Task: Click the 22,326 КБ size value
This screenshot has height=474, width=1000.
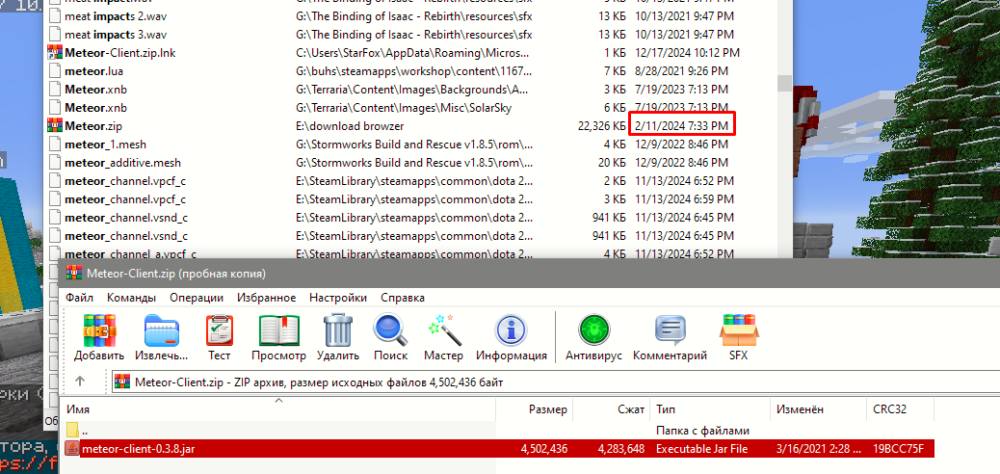Action: pyautogui.click(x=601, y=126)
